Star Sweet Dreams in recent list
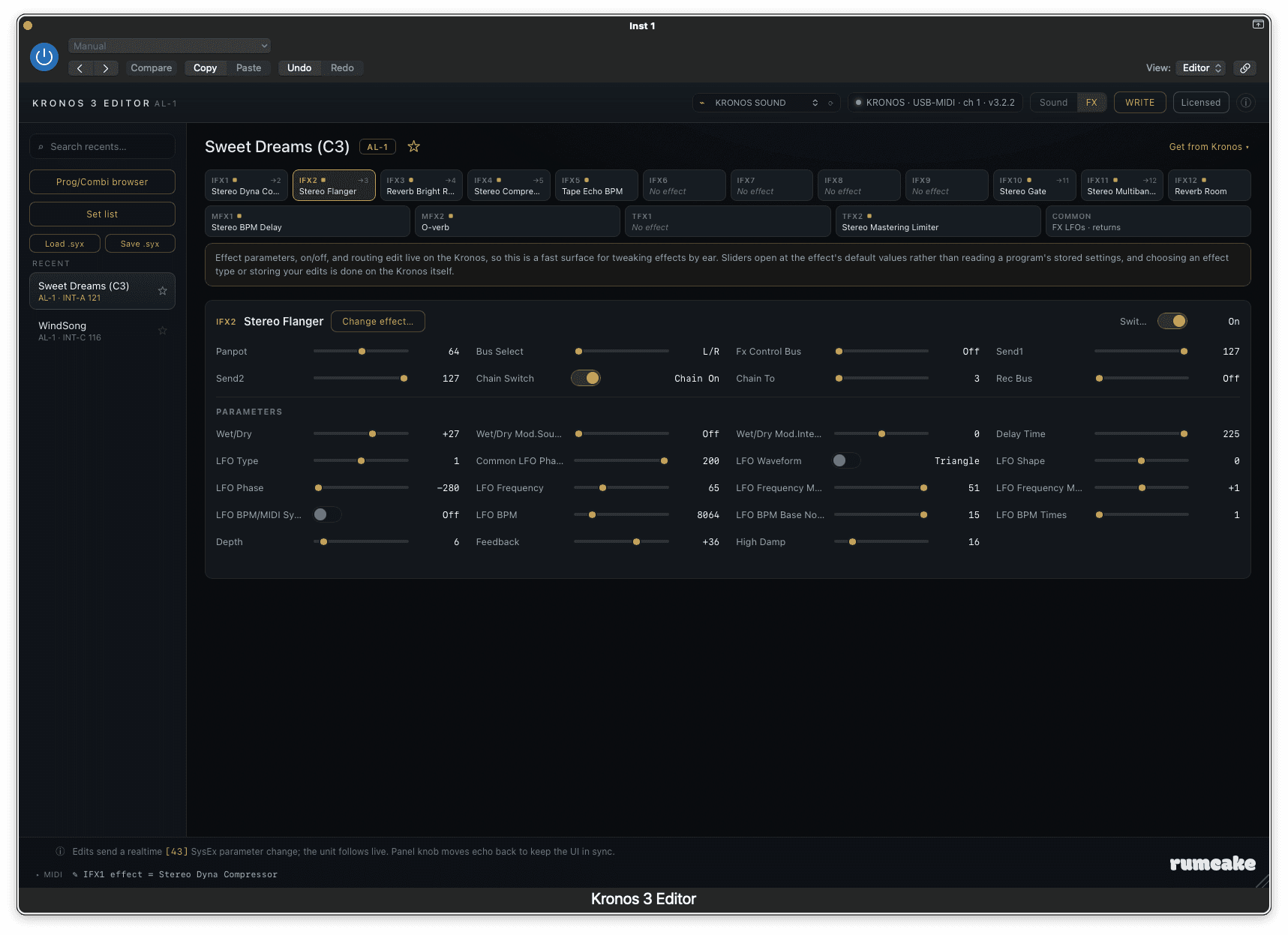 pos(162,291)
